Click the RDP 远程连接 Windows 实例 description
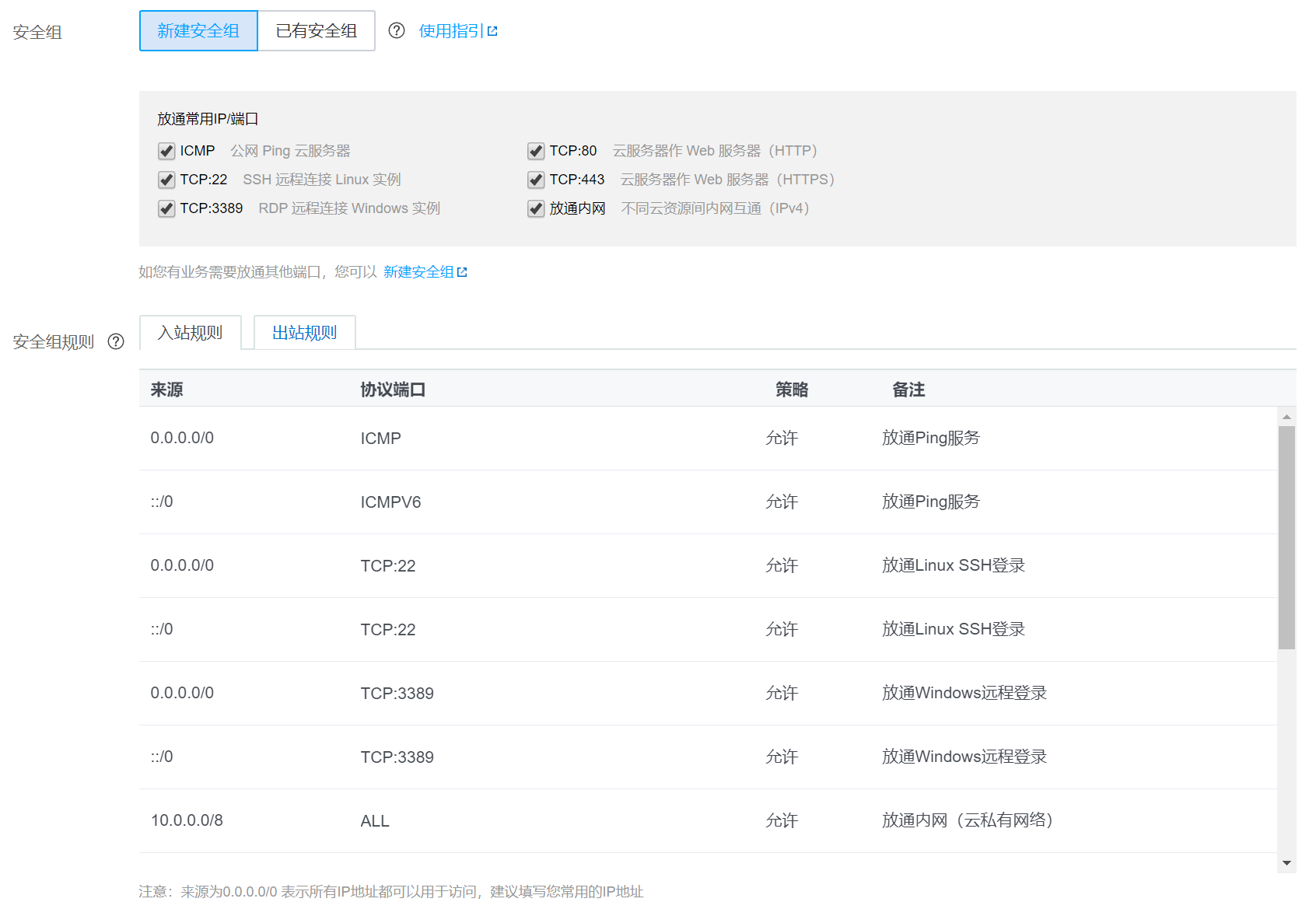Viewport: 1316px width, 916px height. click(x=349, y=208)
